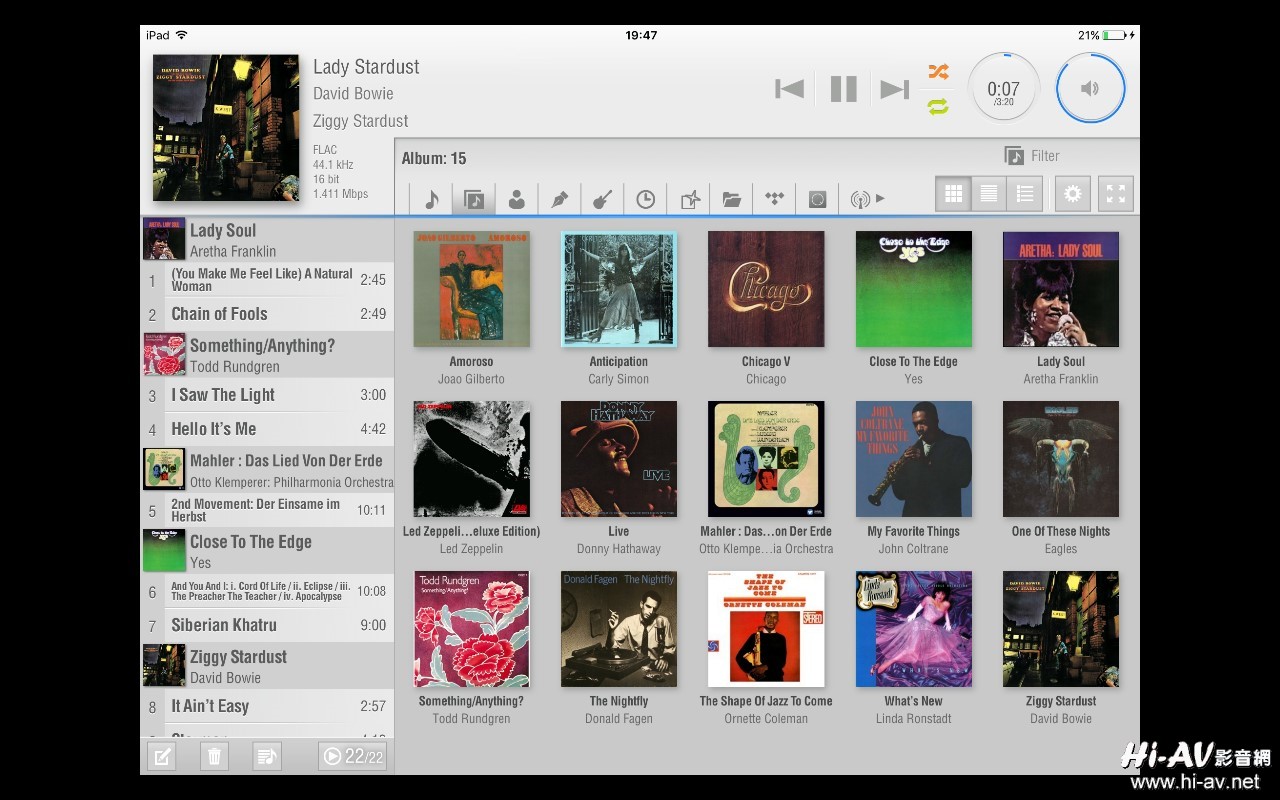Play I Saw The Light track
The width and height of the screenshot is (1280, 800).
[267, 395]
